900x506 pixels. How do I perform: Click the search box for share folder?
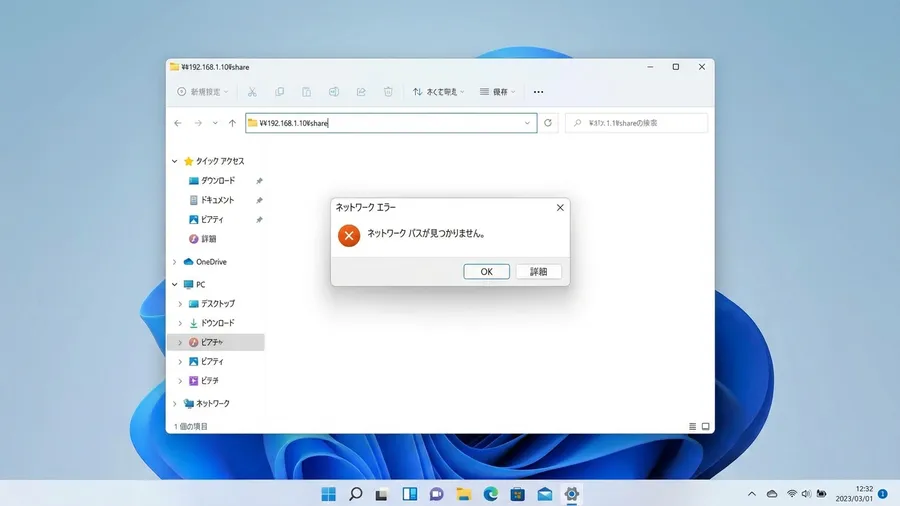click(x=636, y=123)
